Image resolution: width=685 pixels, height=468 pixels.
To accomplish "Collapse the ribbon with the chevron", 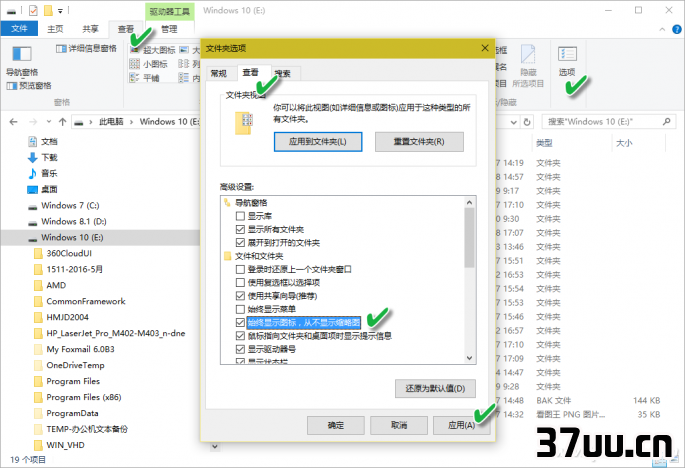I will tap(662, 29).
